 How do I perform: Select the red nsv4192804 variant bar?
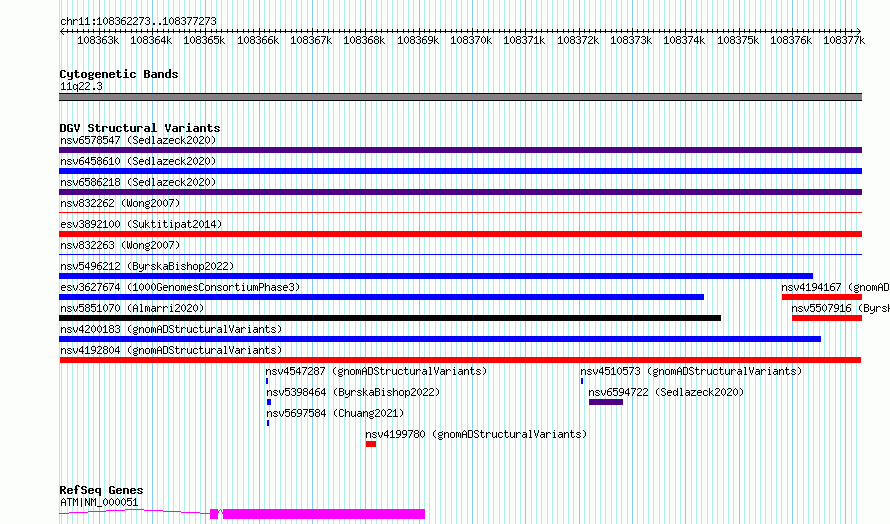tap(460, 360)
